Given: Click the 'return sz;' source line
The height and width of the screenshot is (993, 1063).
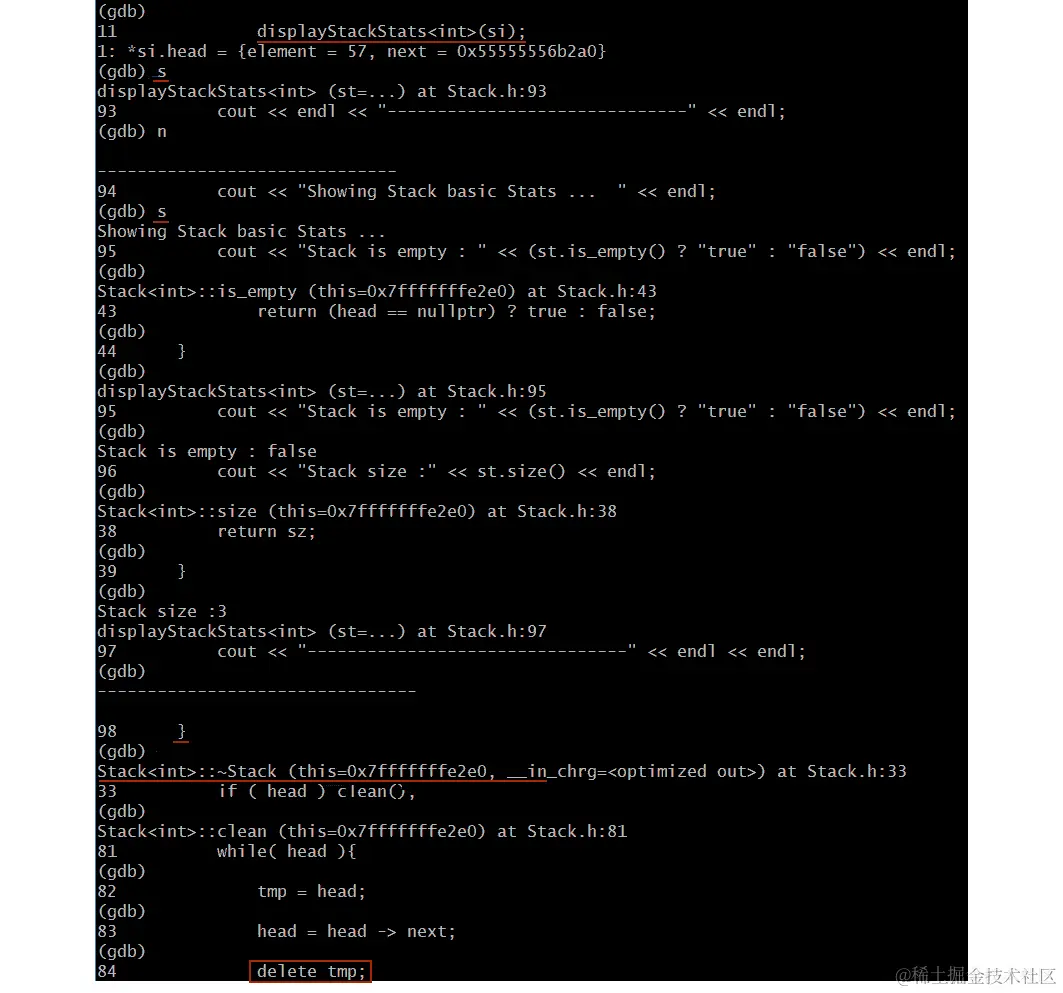Looking at the screenshot, I should 266,531.
